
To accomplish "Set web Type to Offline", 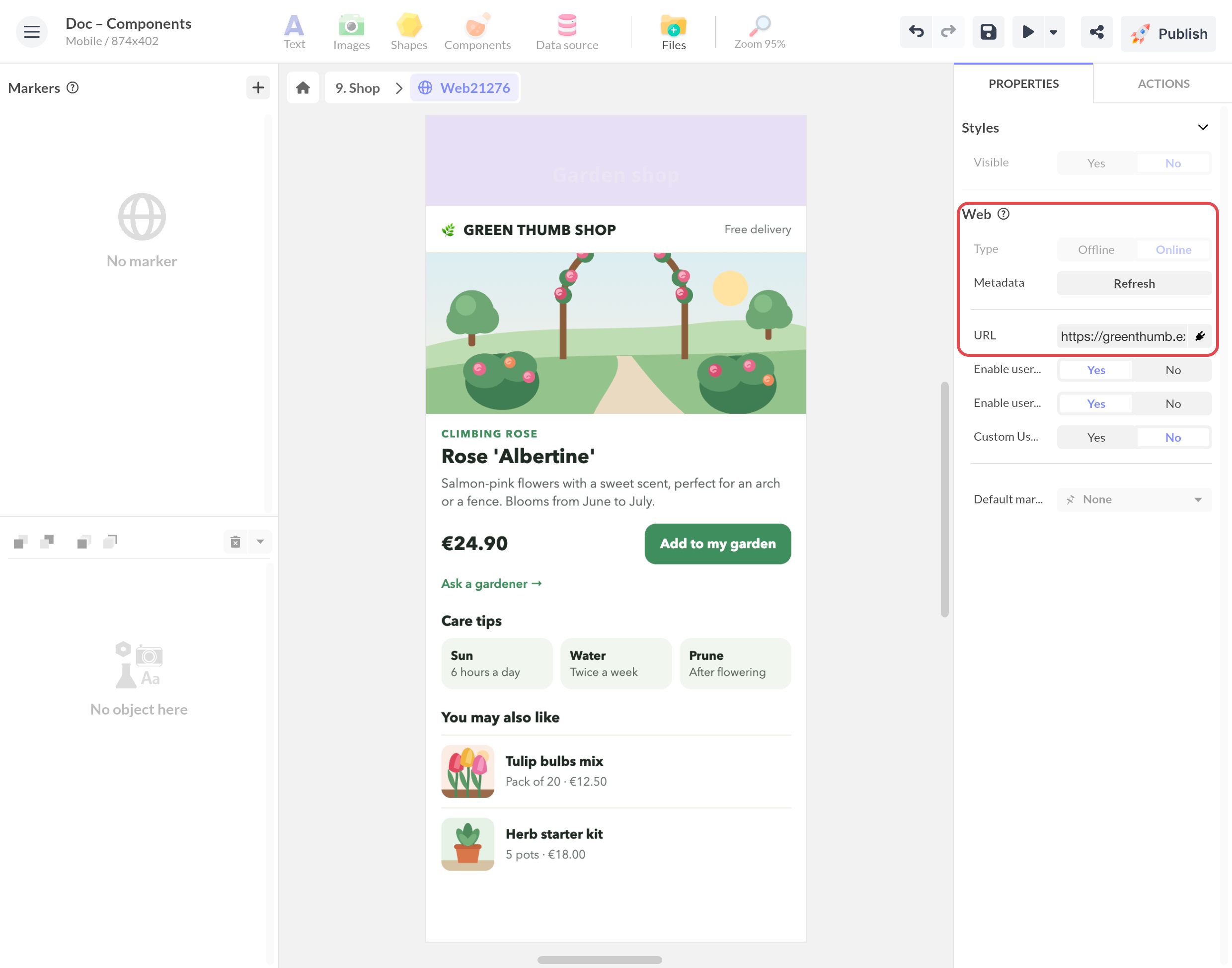I will click(1095, 249).
